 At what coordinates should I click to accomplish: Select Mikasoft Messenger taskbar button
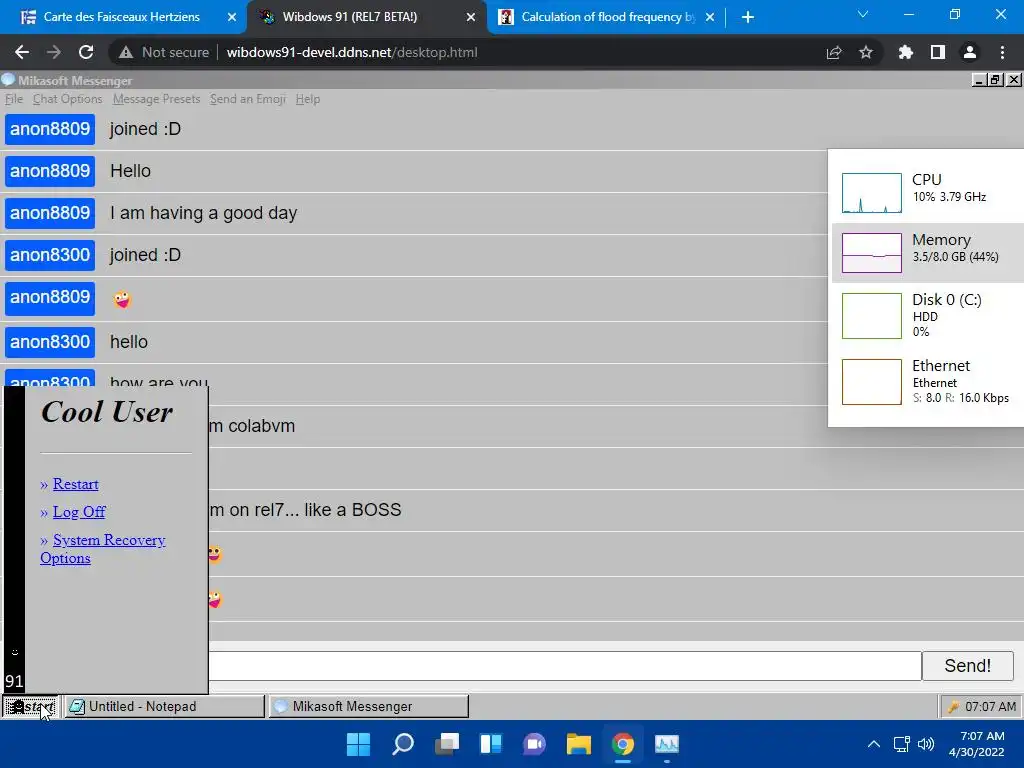point(368,707)
